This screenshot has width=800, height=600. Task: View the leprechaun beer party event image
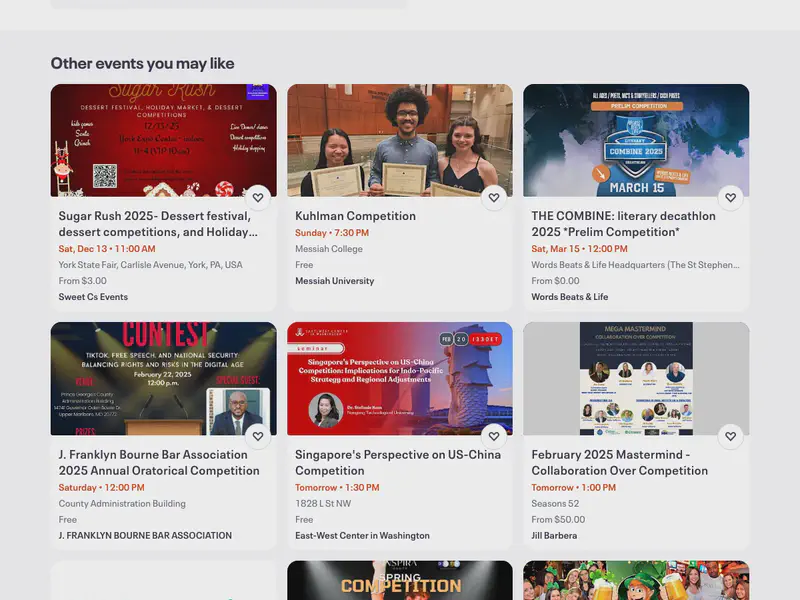[x=636, y=581]
